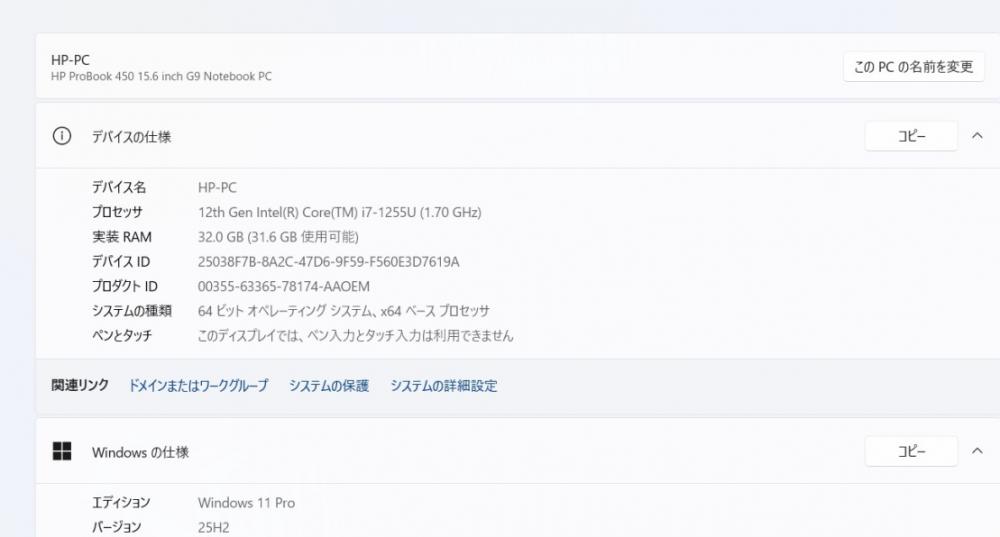The image size is (1000, 537).
Task: Click the バージョン label
Action: click(117, 527)
